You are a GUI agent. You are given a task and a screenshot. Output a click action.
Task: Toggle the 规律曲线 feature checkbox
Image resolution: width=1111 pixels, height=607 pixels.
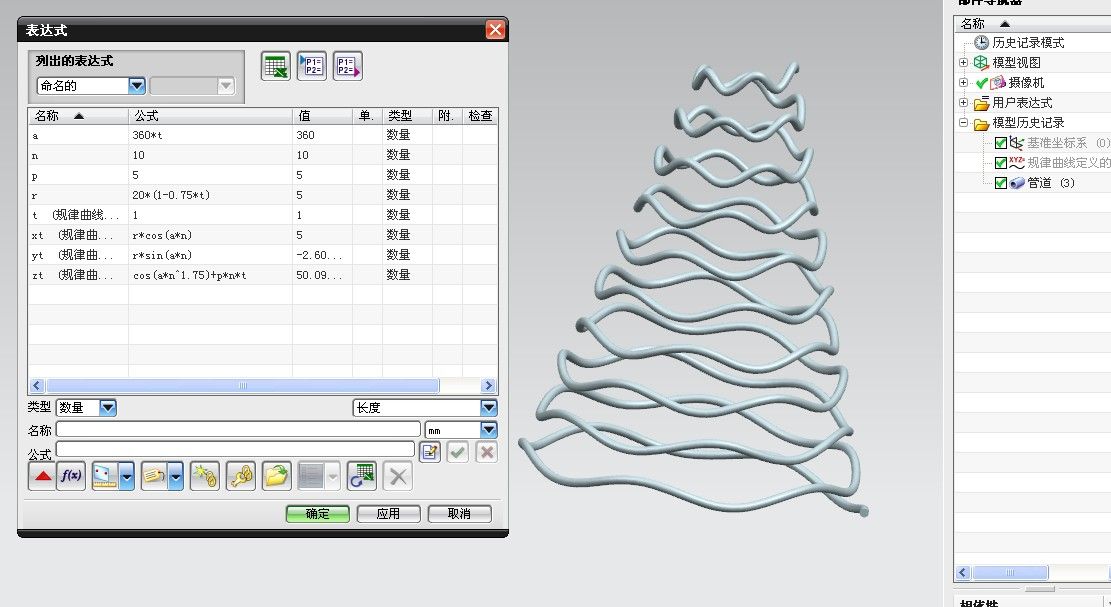pos(1001,163)
